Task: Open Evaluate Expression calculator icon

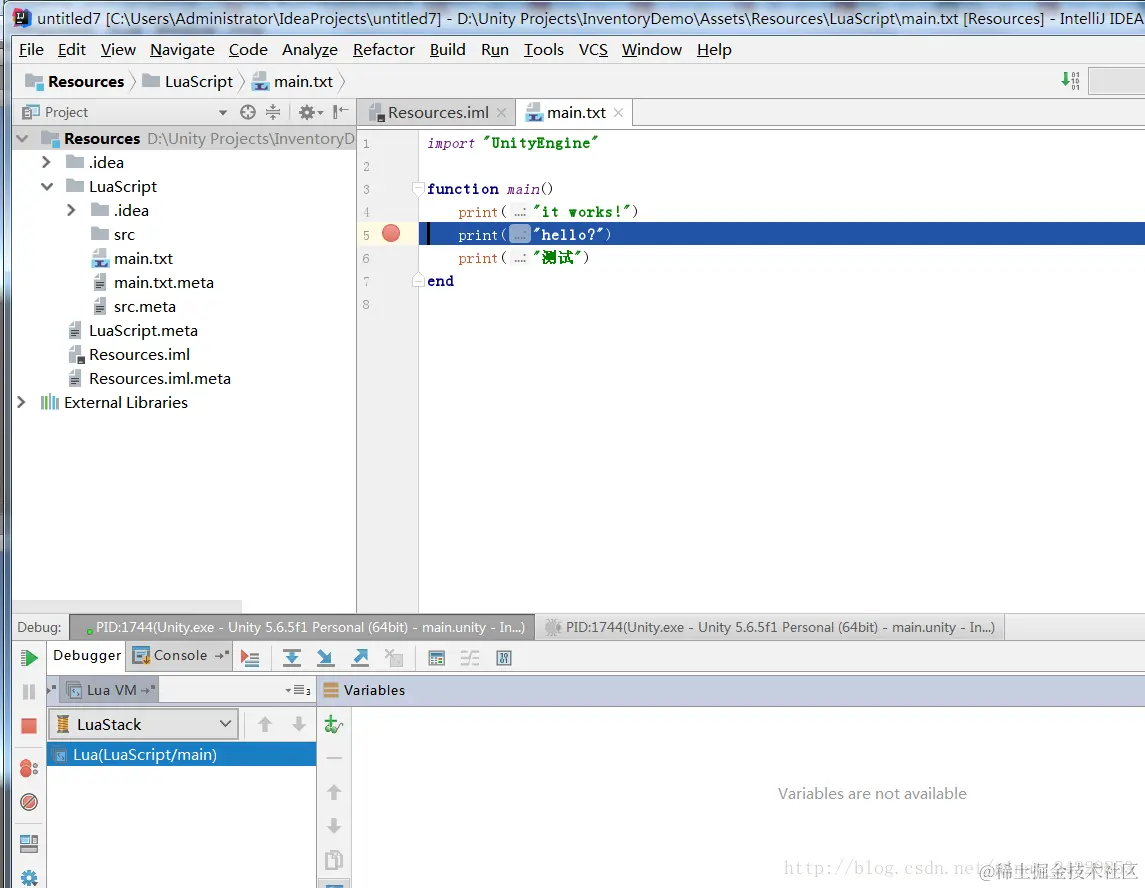Action: point(437,658)
